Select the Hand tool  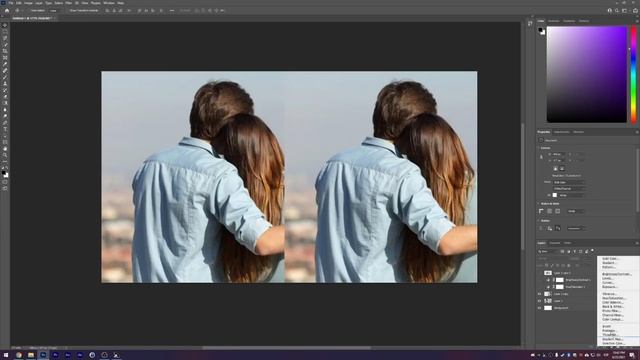5,149
